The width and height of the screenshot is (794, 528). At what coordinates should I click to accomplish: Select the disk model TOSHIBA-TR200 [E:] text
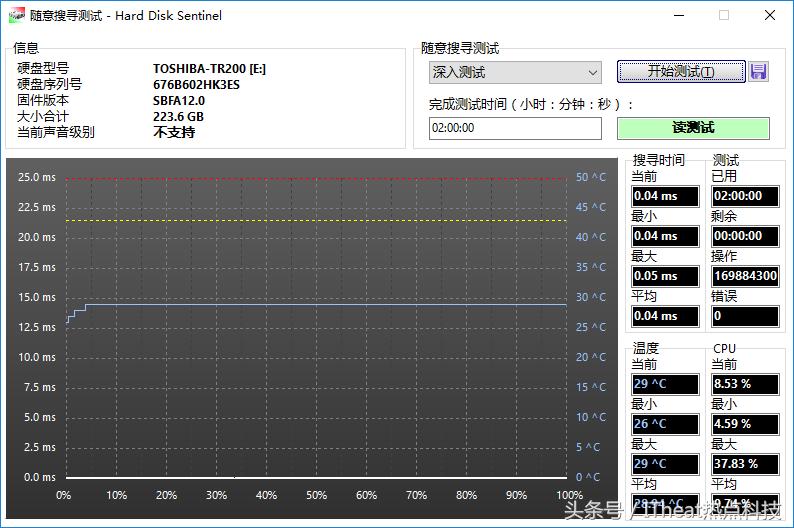tap(209, 68)
